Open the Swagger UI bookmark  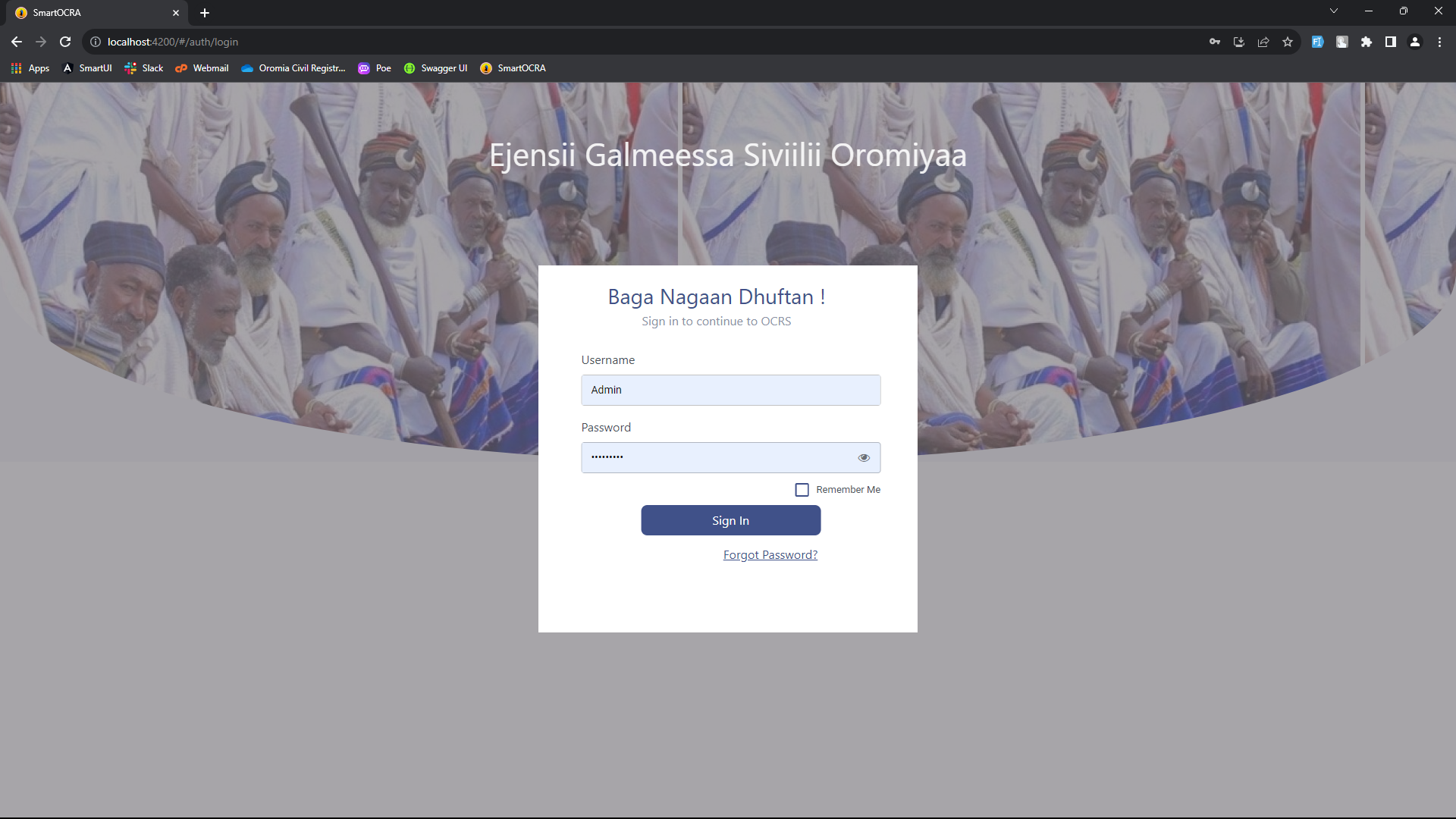436,68
